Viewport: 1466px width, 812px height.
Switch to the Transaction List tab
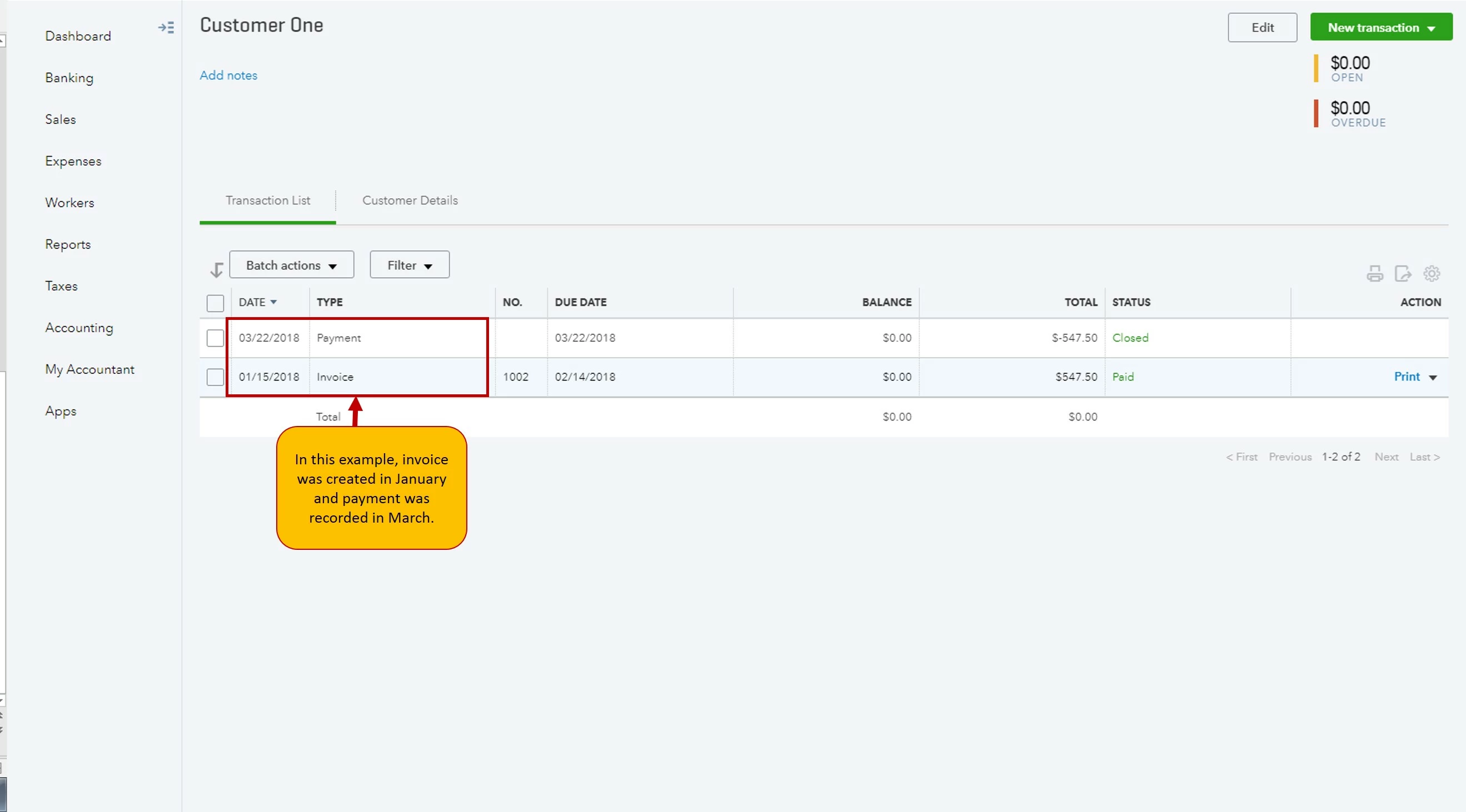[x=267, y=200]
